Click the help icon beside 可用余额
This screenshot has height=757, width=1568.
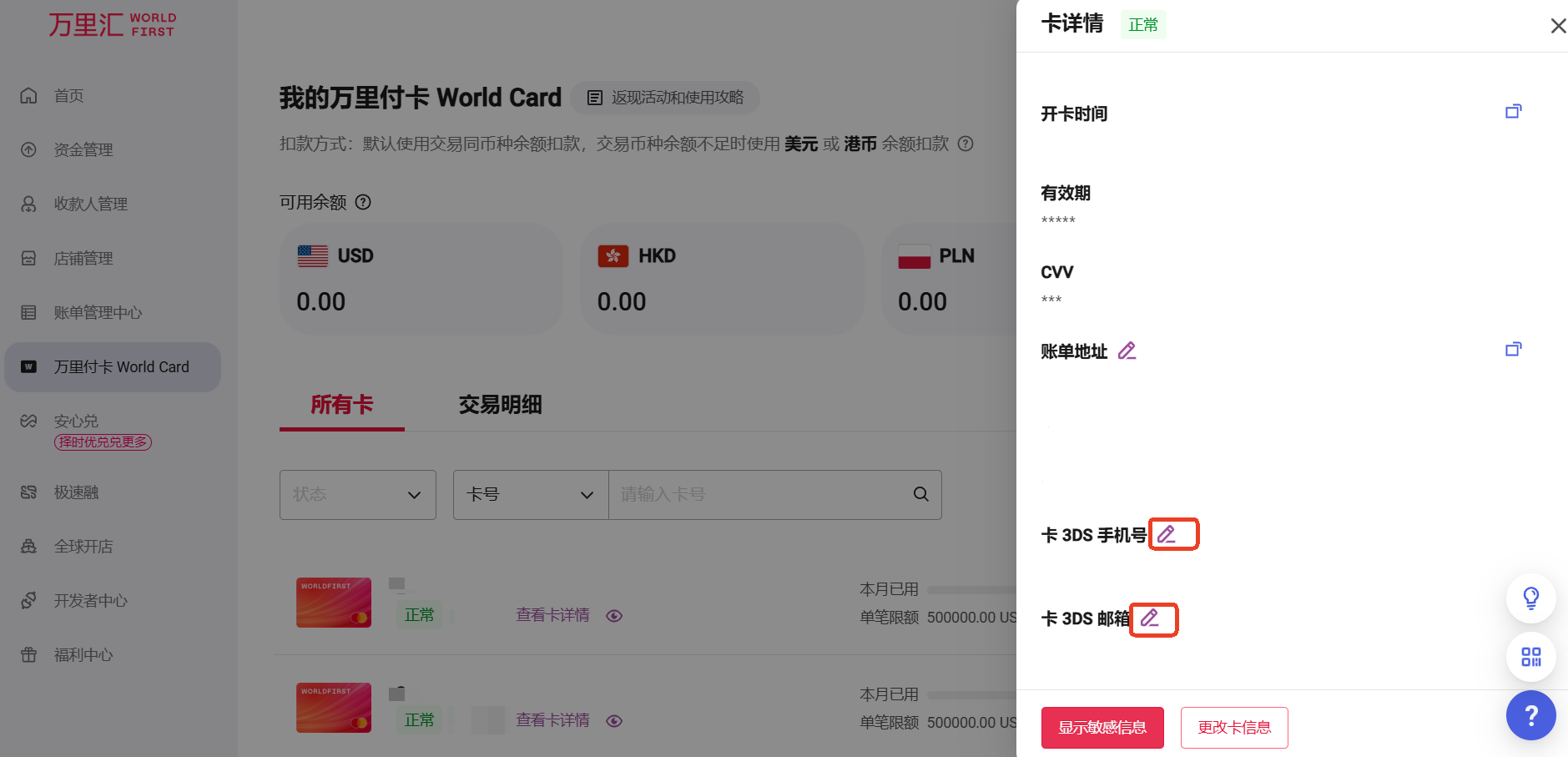(363, 202)
